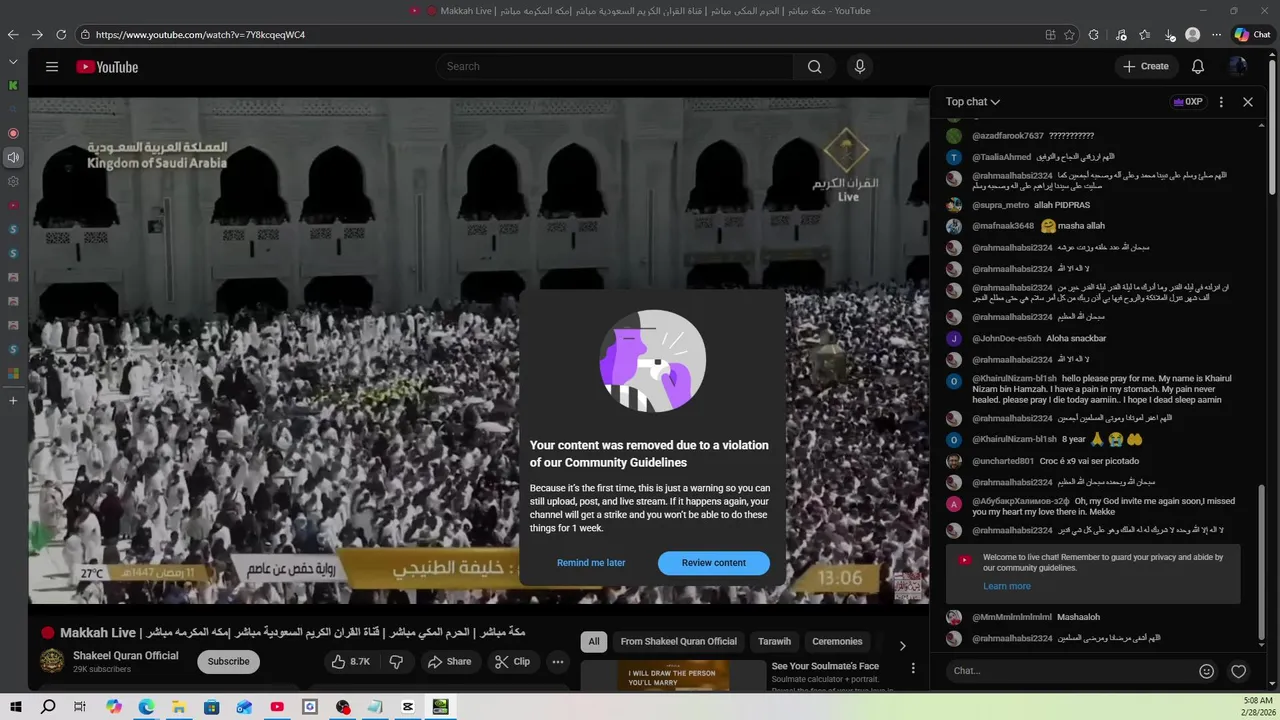
Task: Click the search magnifier button
Action: pyautogui.click(x=814, y=67)
